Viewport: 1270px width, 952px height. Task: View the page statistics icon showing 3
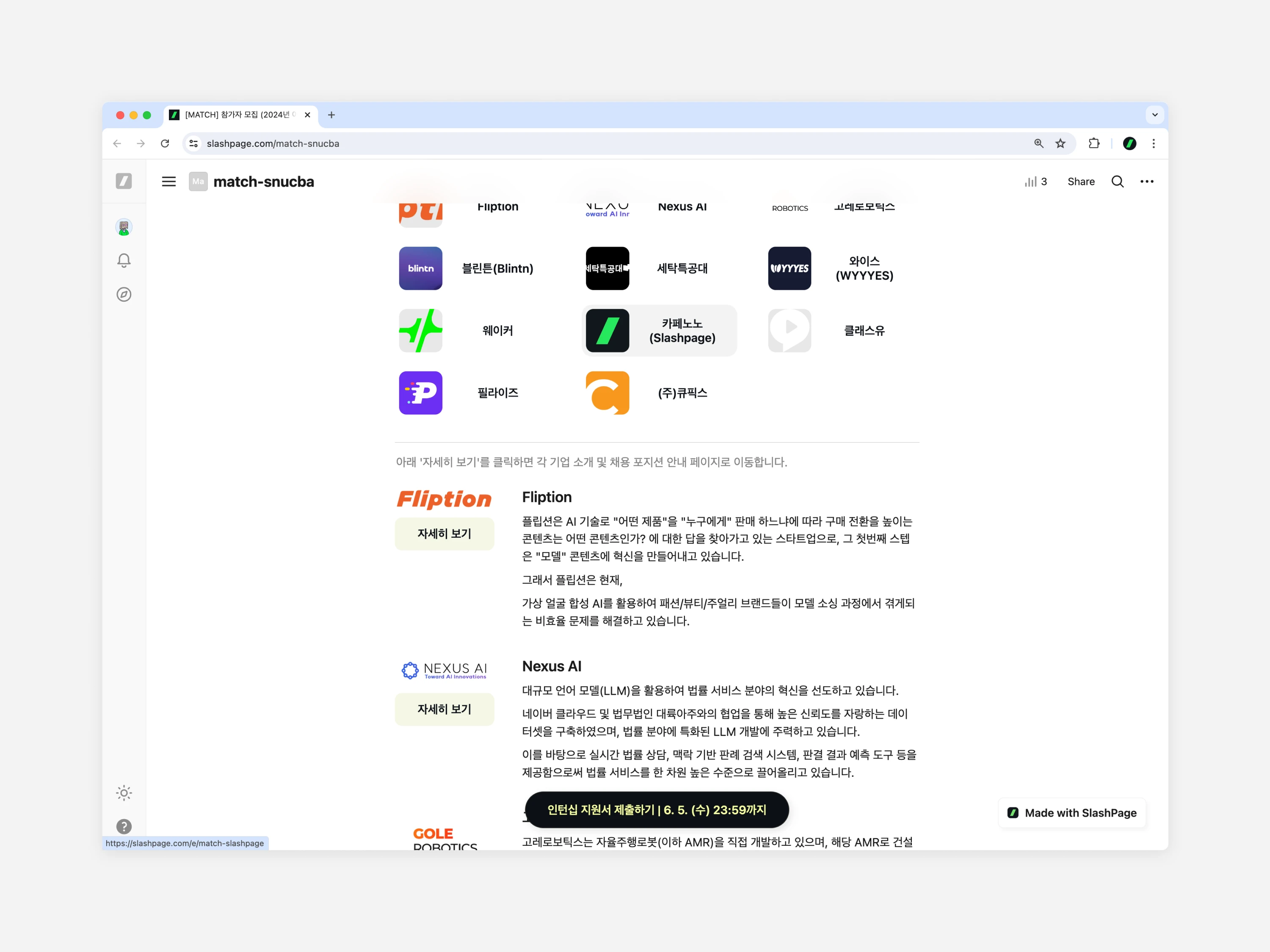[1036, 182]
